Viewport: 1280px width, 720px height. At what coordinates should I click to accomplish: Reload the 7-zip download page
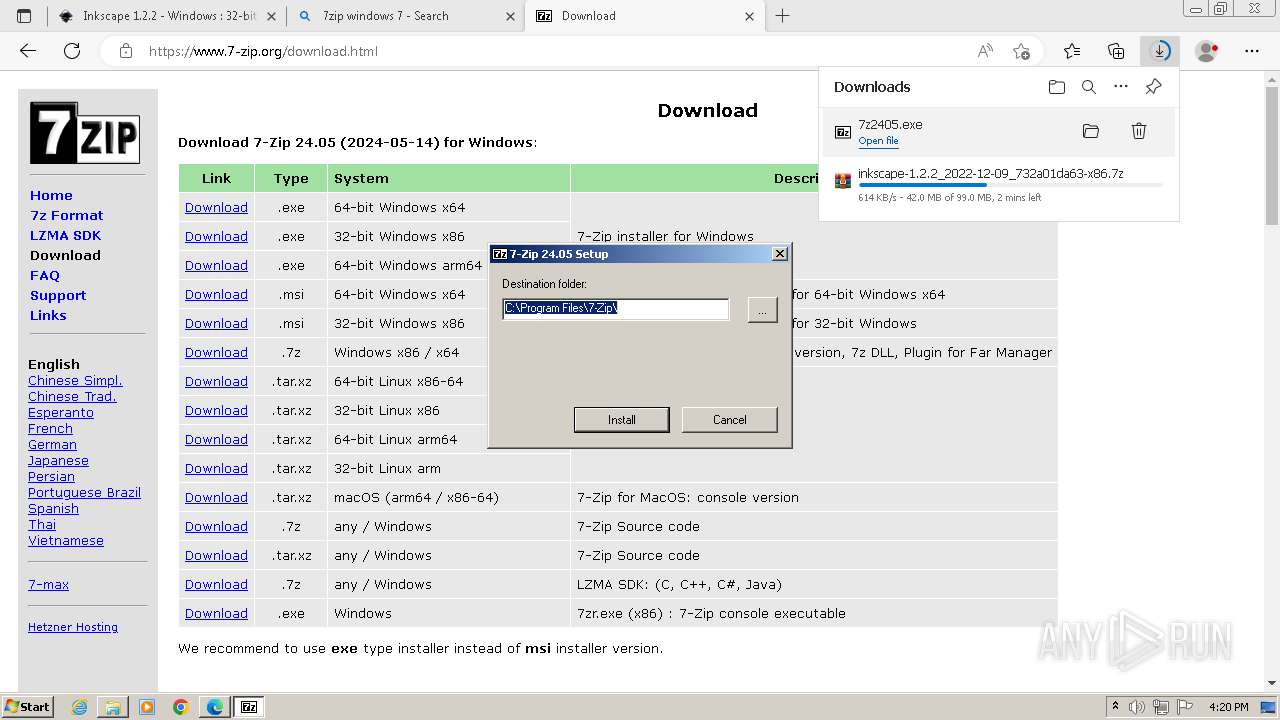pos(72,51)
